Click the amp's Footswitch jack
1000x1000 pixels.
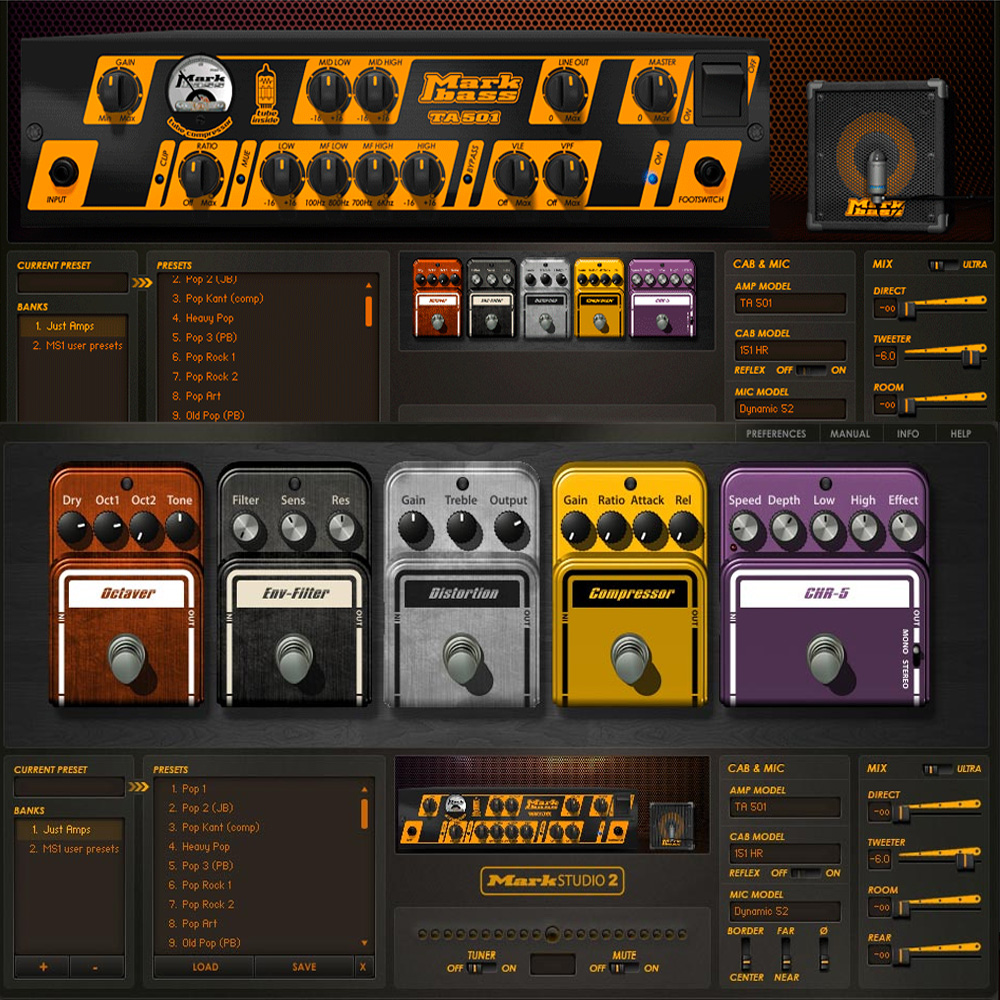[x=709, y=172]
